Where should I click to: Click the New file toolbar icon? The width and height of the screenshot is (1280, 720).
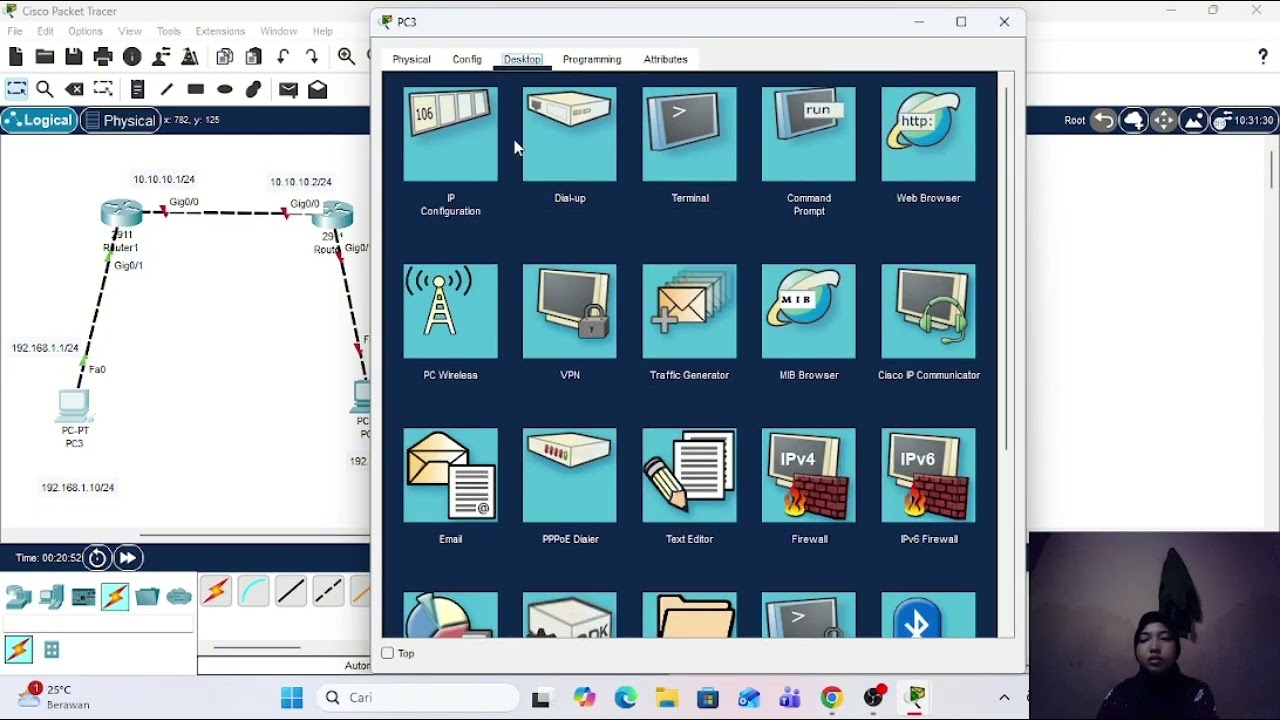pyautogui.click(x=16, y=57)
